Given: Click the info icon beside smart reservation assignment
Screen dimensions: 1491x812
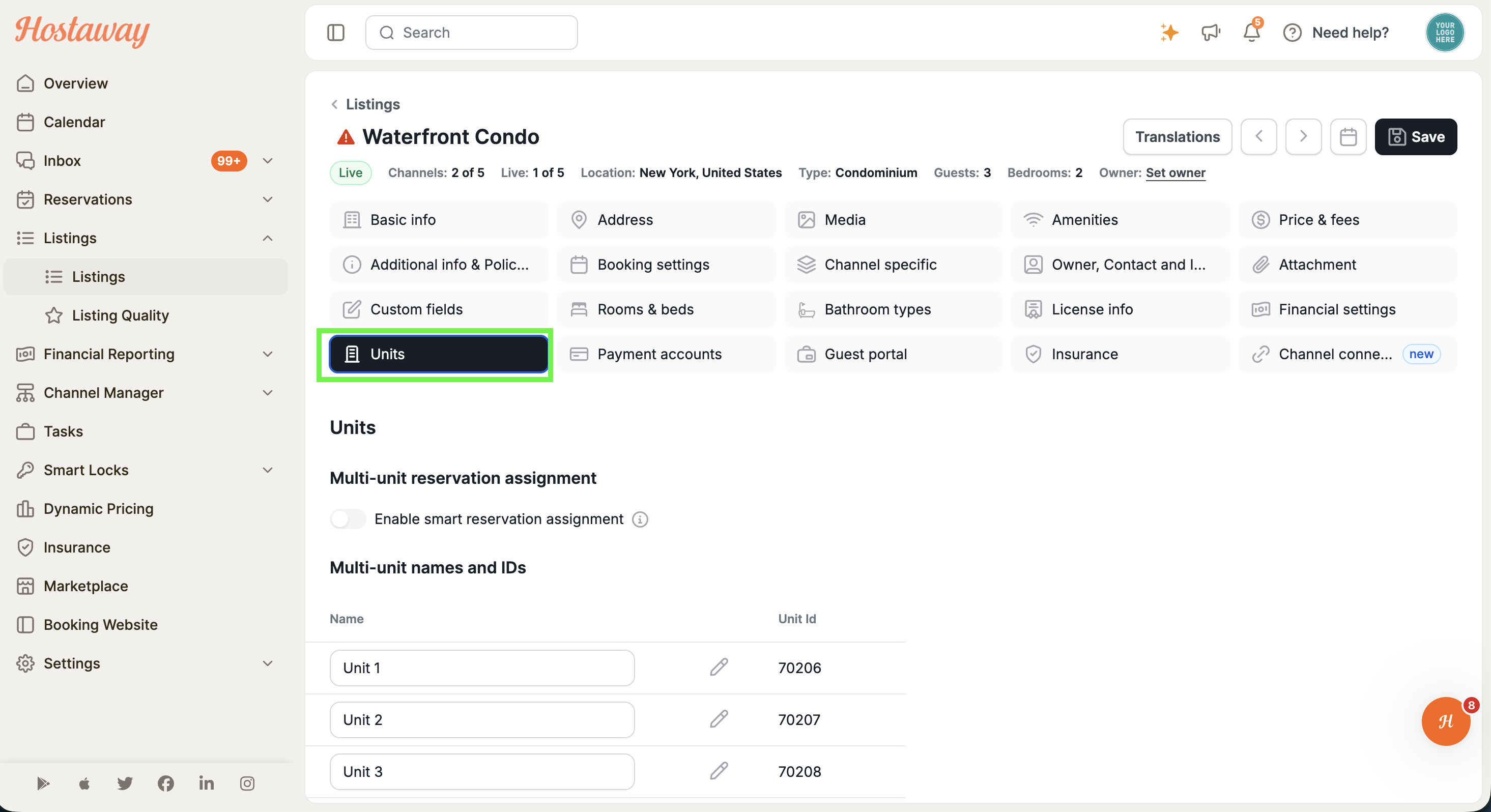Looking at the screenshot, I should click(x=640, y=519).
